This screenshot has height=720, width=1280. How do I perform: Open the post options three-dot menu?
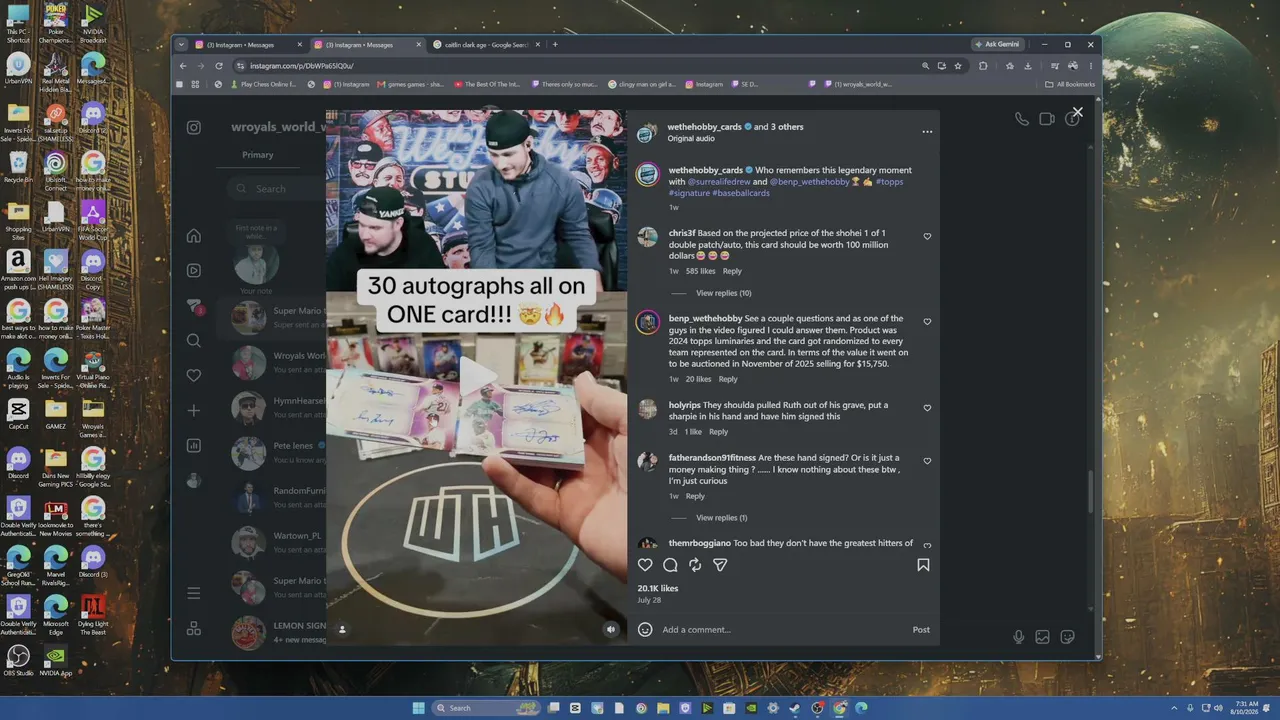click(927, 132)
